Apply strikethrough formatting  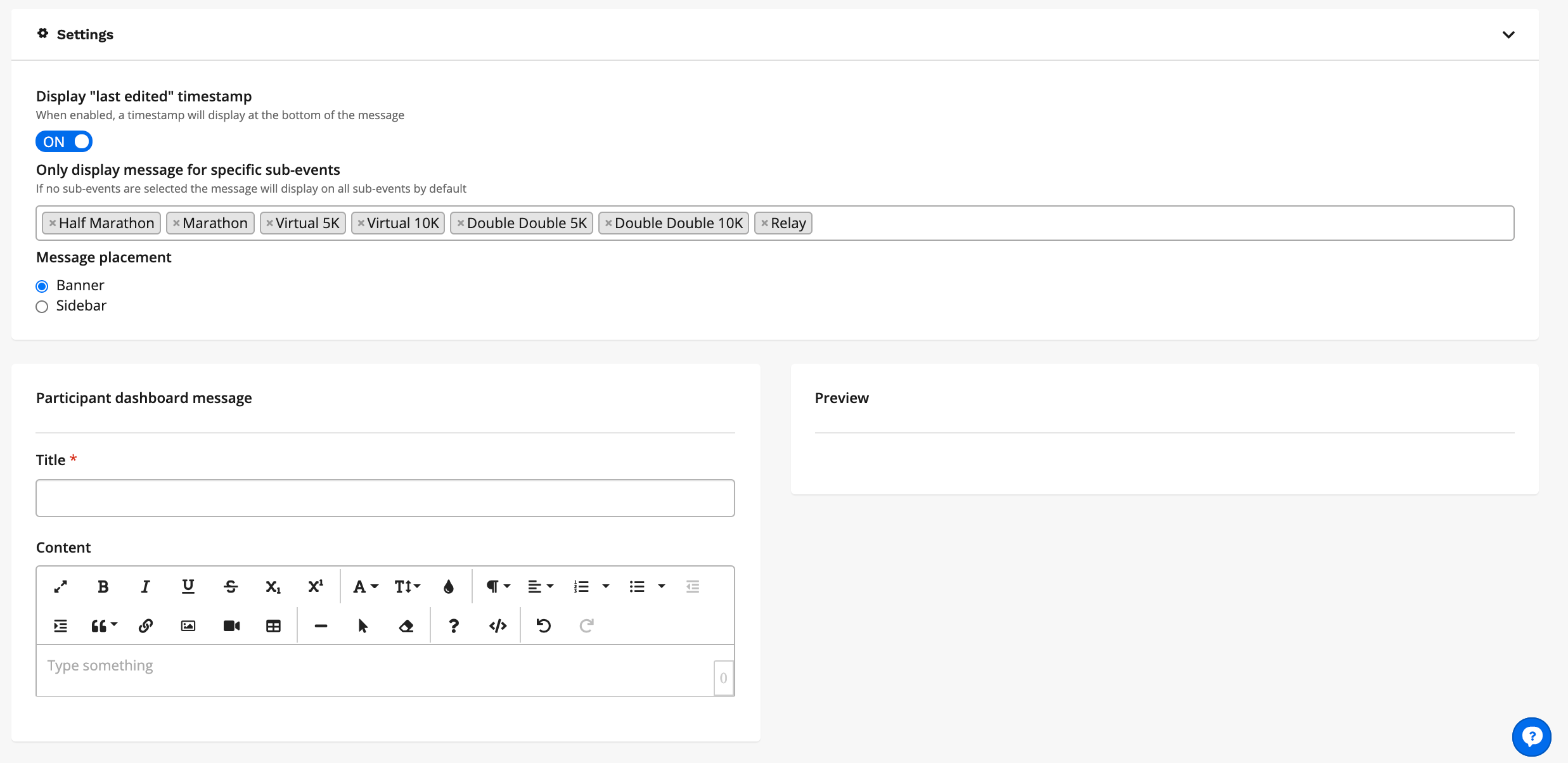tap(231, 587)
